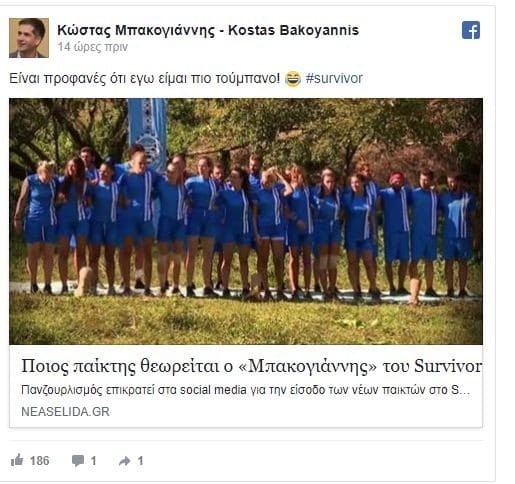The height and width of the screenshot is (484, 515).
Task: Click the laughing emoji in the post
Action: [x=293, y=79]
